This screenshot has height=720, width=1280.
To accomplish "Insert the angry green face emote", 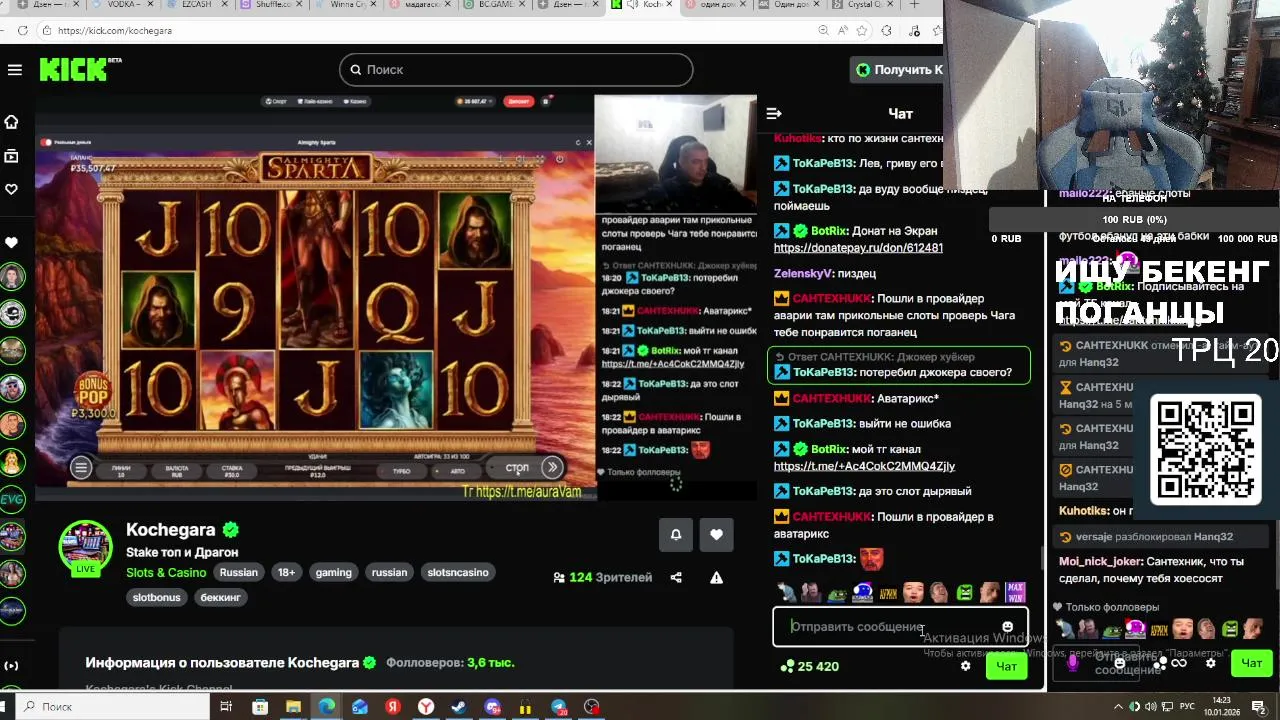I will pyautogui.click(x=964, y=593).
